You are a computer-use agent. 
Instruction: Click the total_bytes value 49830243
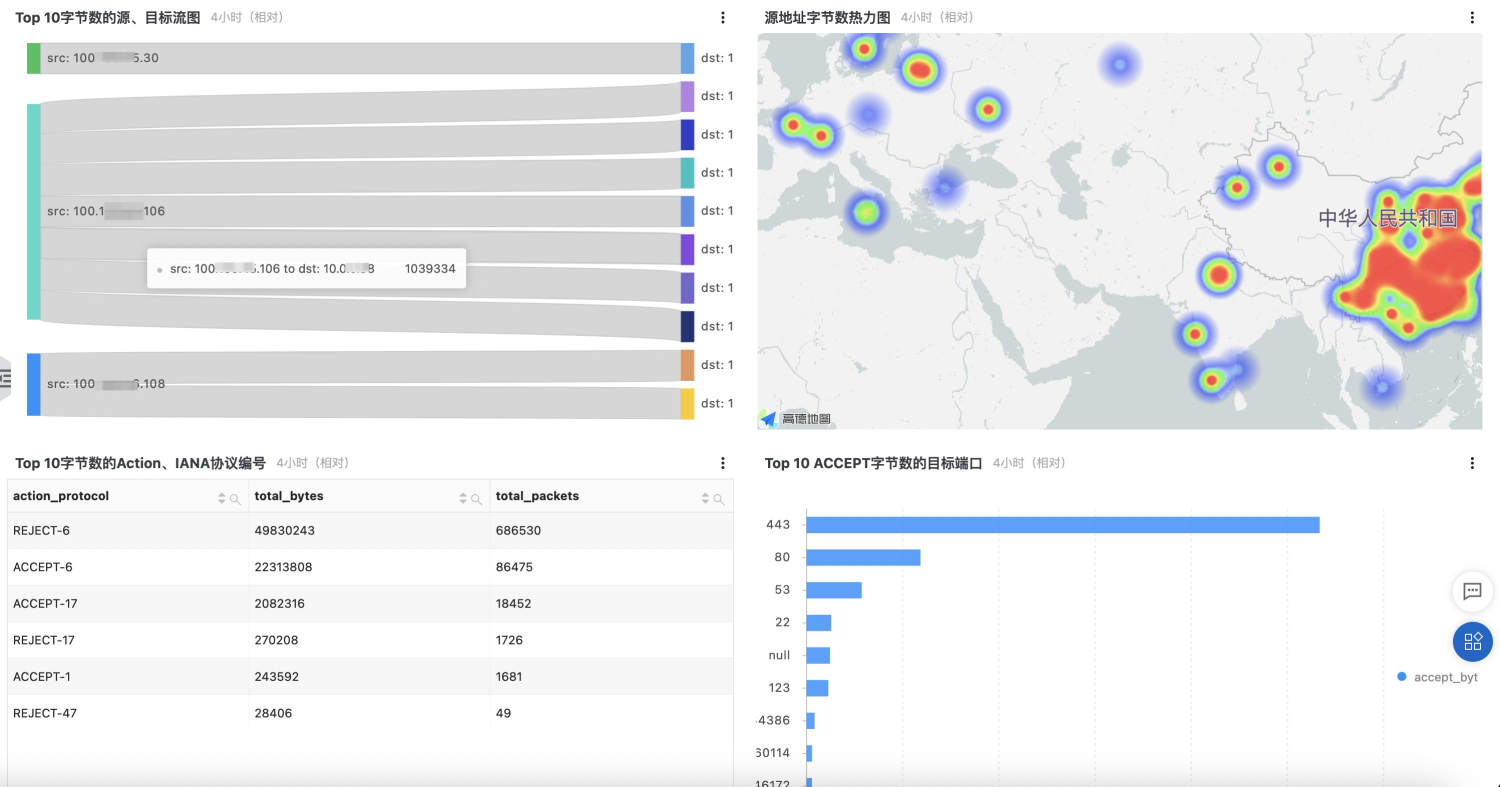click(285, 531)
